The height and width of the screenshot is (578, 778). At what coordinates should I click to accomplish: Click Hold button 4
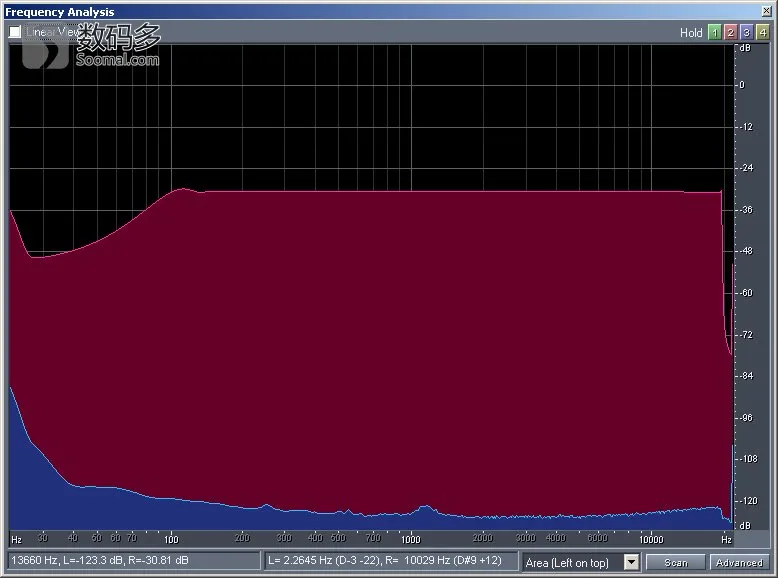tap(763, 33)
